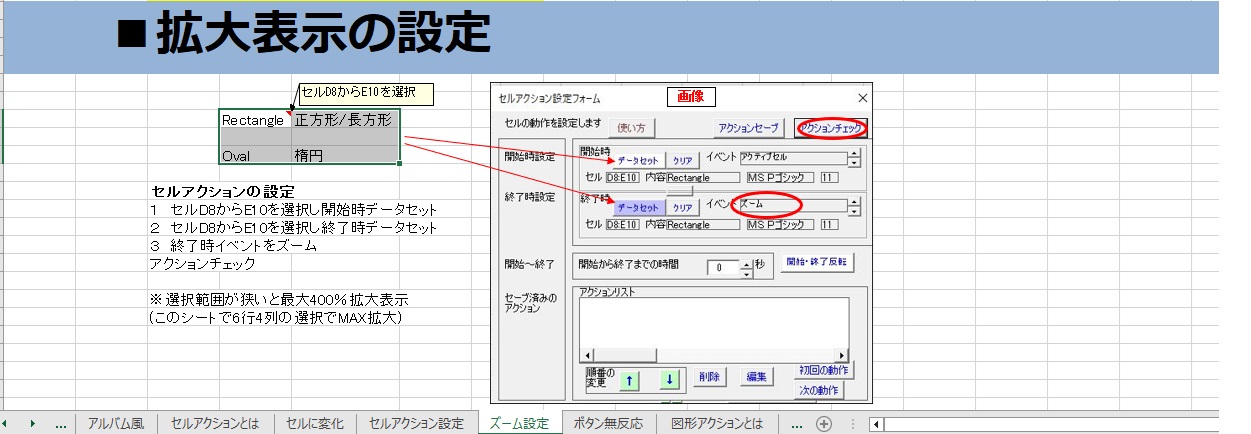1251x434 pixels.
Task: Run アクションチェック button
Action: click(x=830, y=129)
